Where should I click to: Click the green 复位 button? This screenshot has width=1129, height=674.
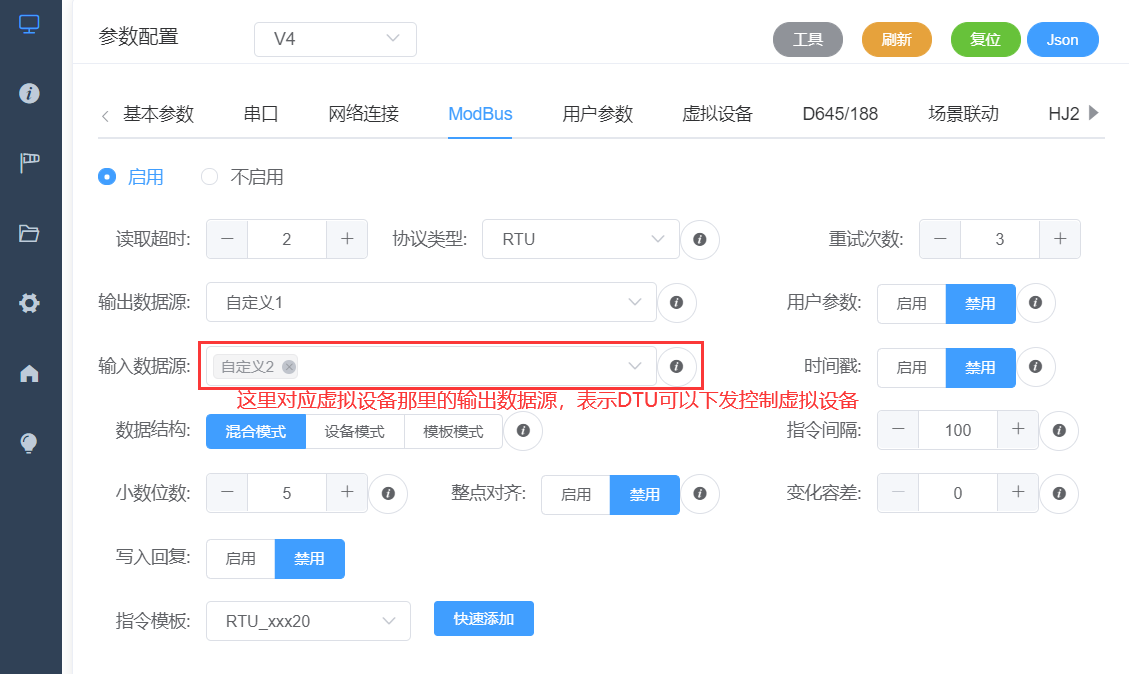(x=985, y=39)
